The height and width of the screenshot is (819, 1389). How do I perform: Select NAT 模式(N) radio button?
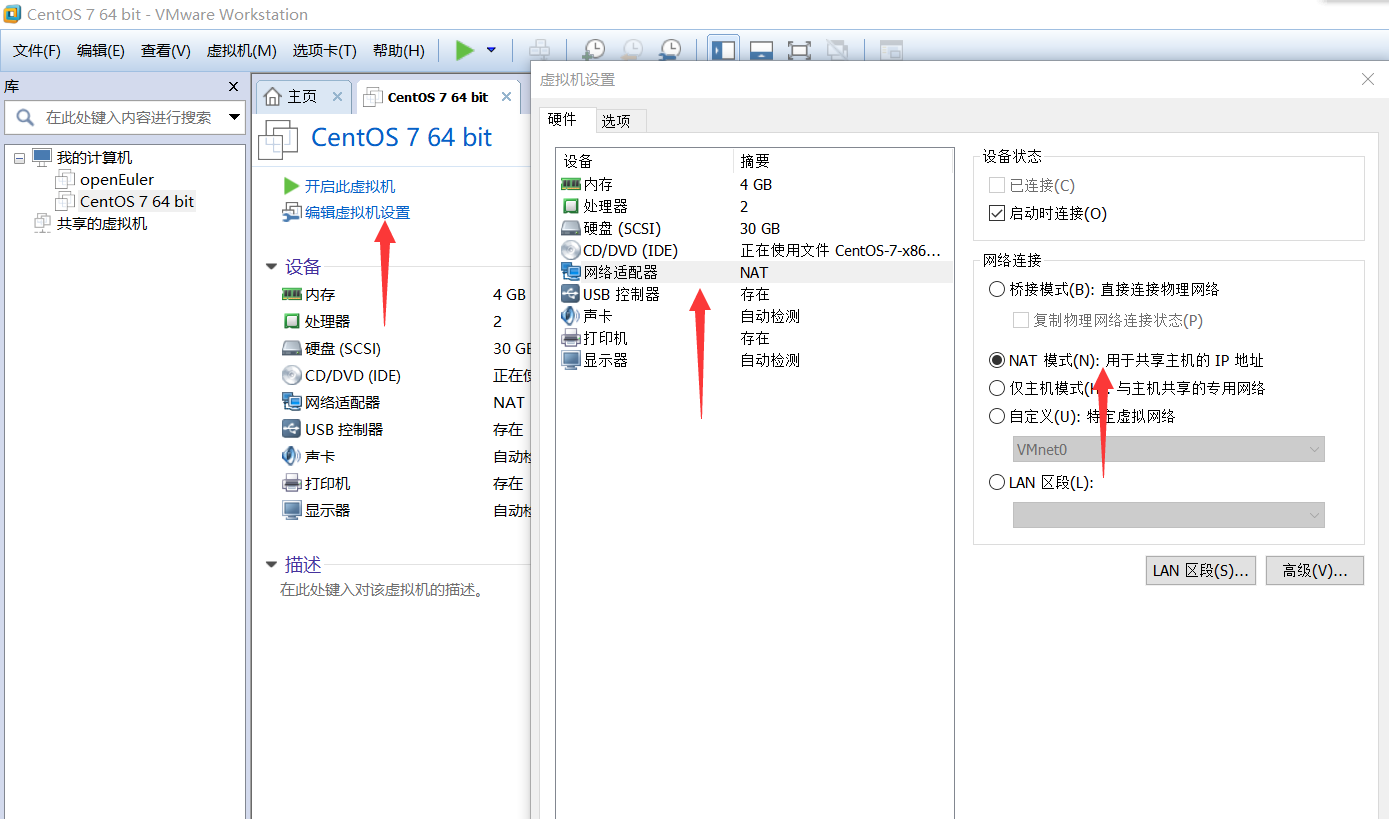996,360
